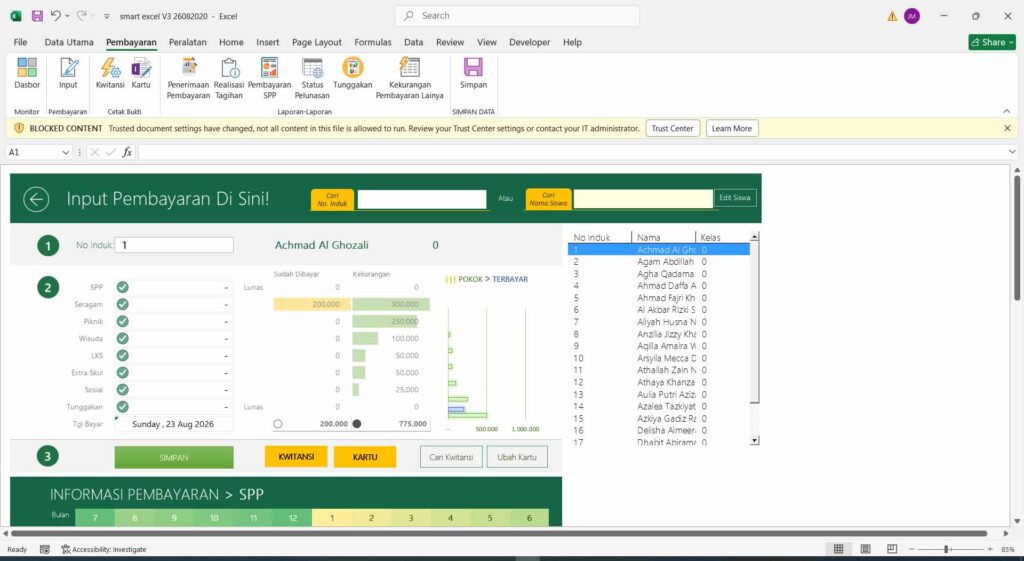This screenshot has width=1024, height=561.
Task: Open Penerimaan Pembayaran report
Action: click(x=188, y=78)
